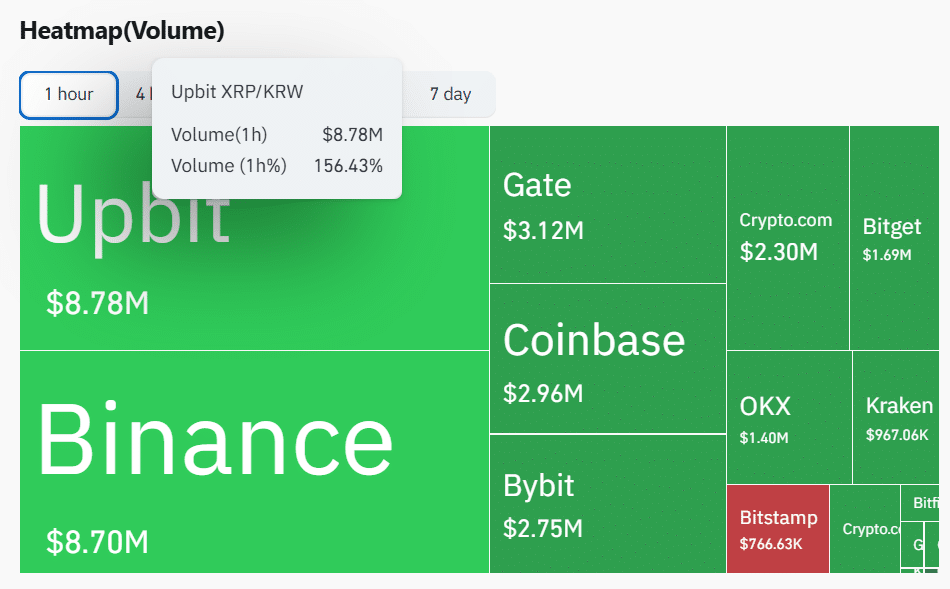Screen dimensions: 950x589
Task: Select the OKX tile showing $1.40M
Action: pyautogui.click(x=787, y=415)
